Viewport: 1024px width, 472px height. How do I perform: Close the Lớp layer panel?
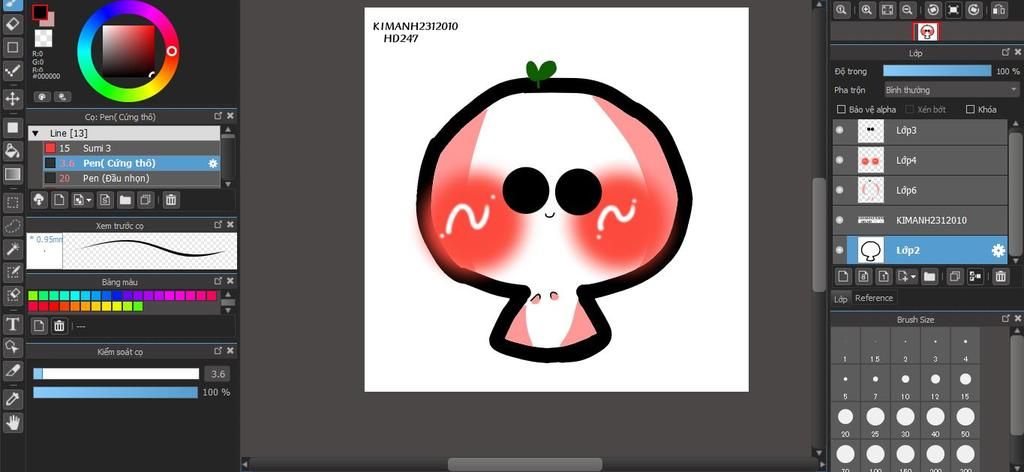(x=1017, y=52)
